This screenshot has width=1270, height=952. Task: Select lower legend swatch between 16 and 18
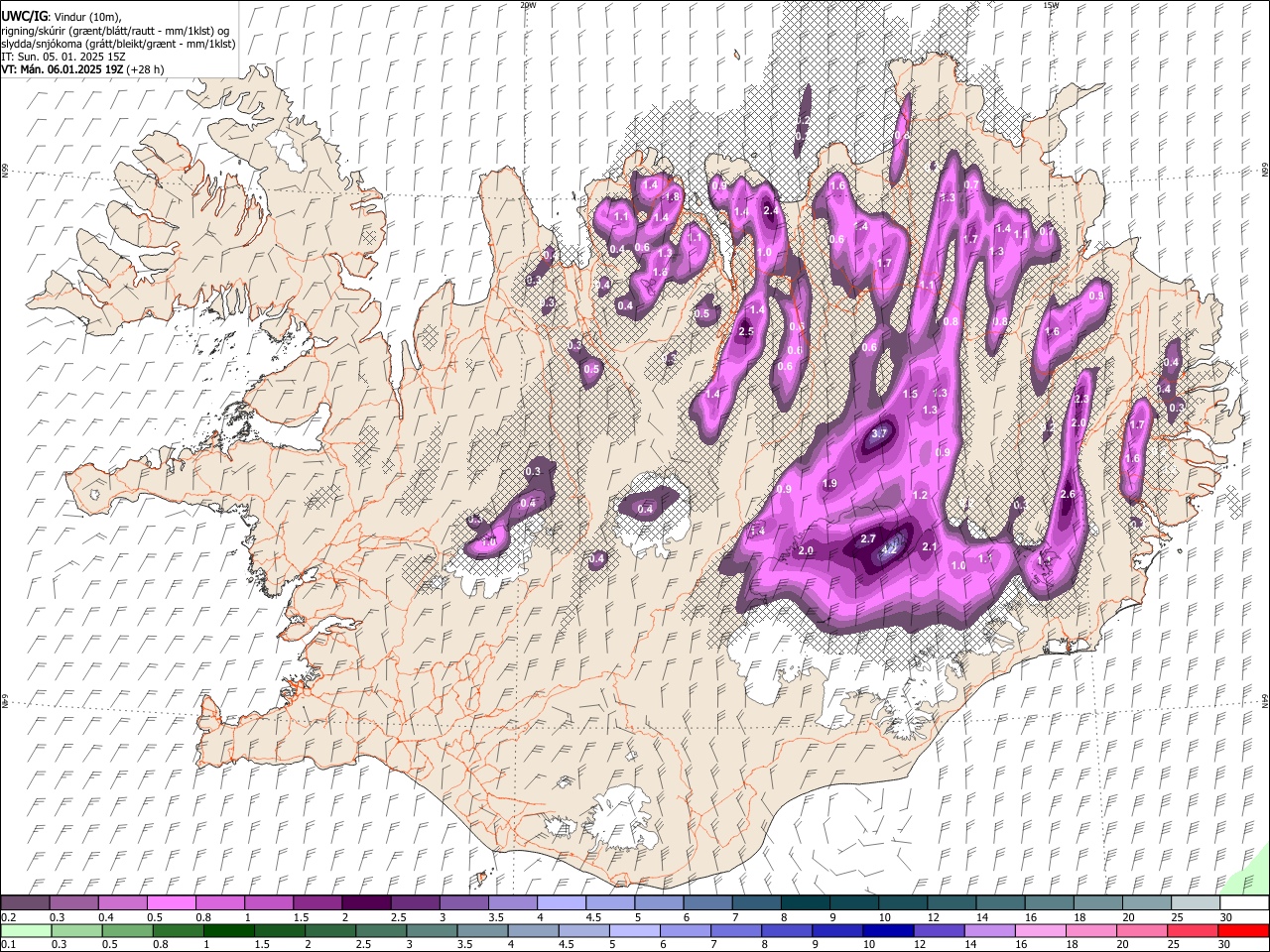pos(1040,930)
